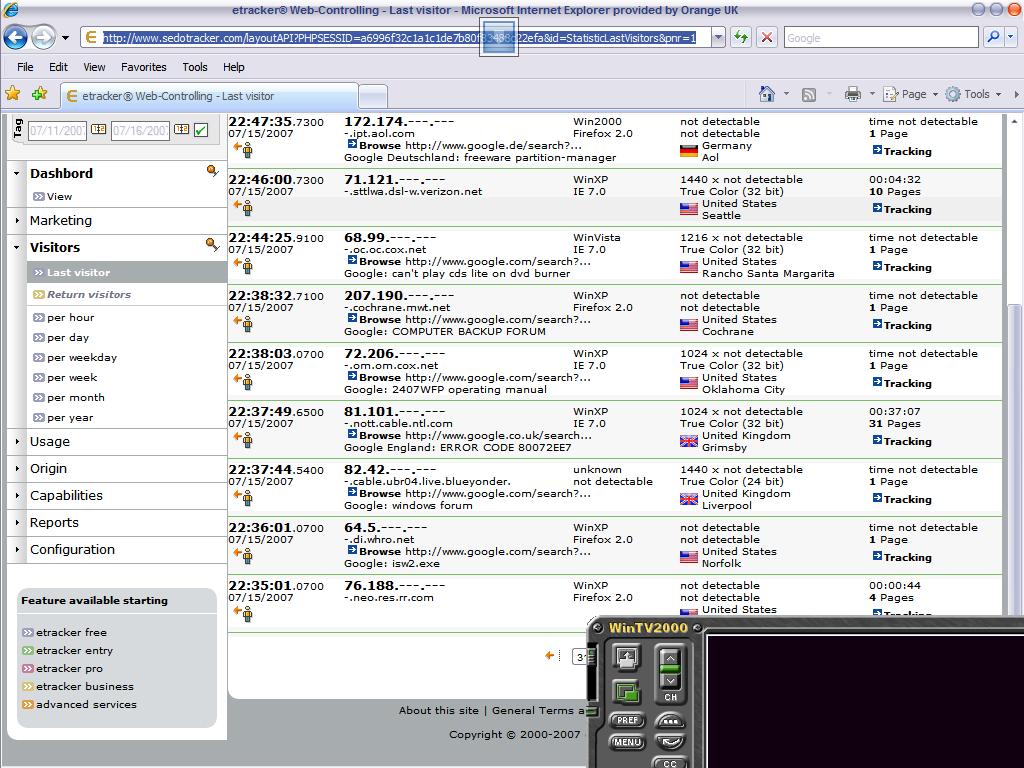Screen dimensions: 1024x768
Task: Open the Help menu
Action: [x=233, y=67]
